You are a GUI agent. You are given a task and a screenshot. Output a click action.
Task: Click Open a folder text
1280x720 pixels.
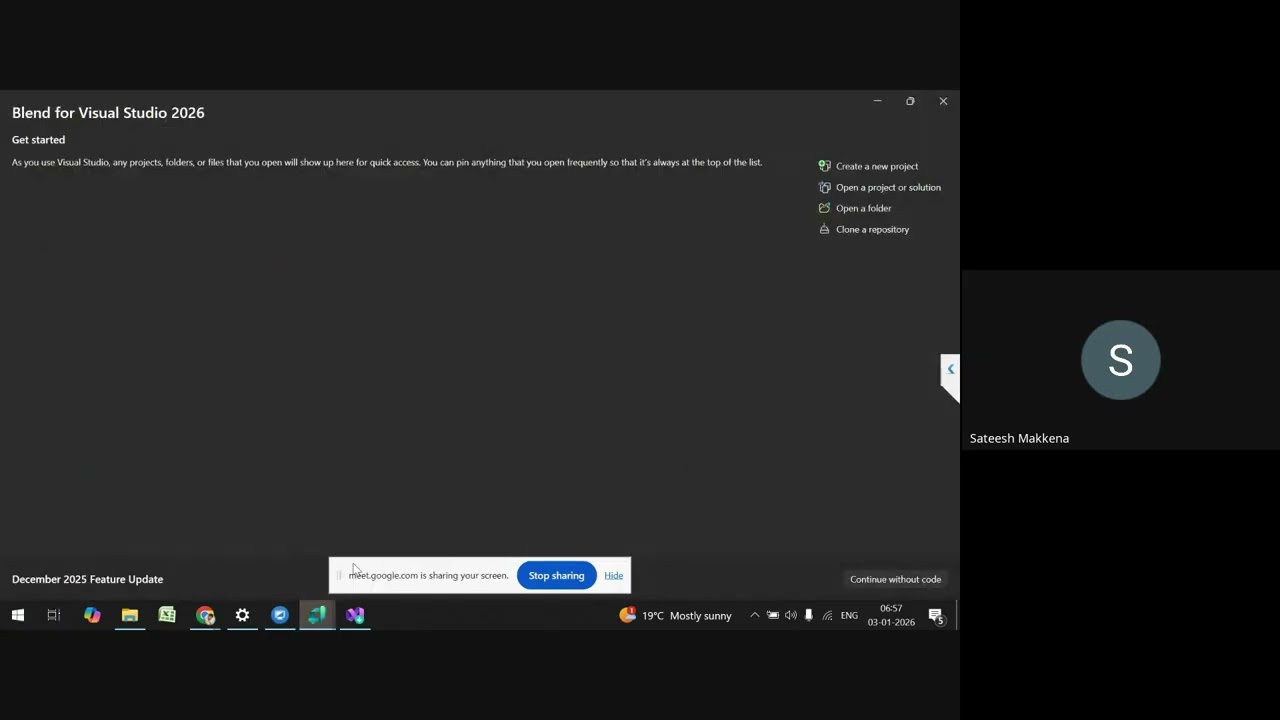[x=863, y=208]
